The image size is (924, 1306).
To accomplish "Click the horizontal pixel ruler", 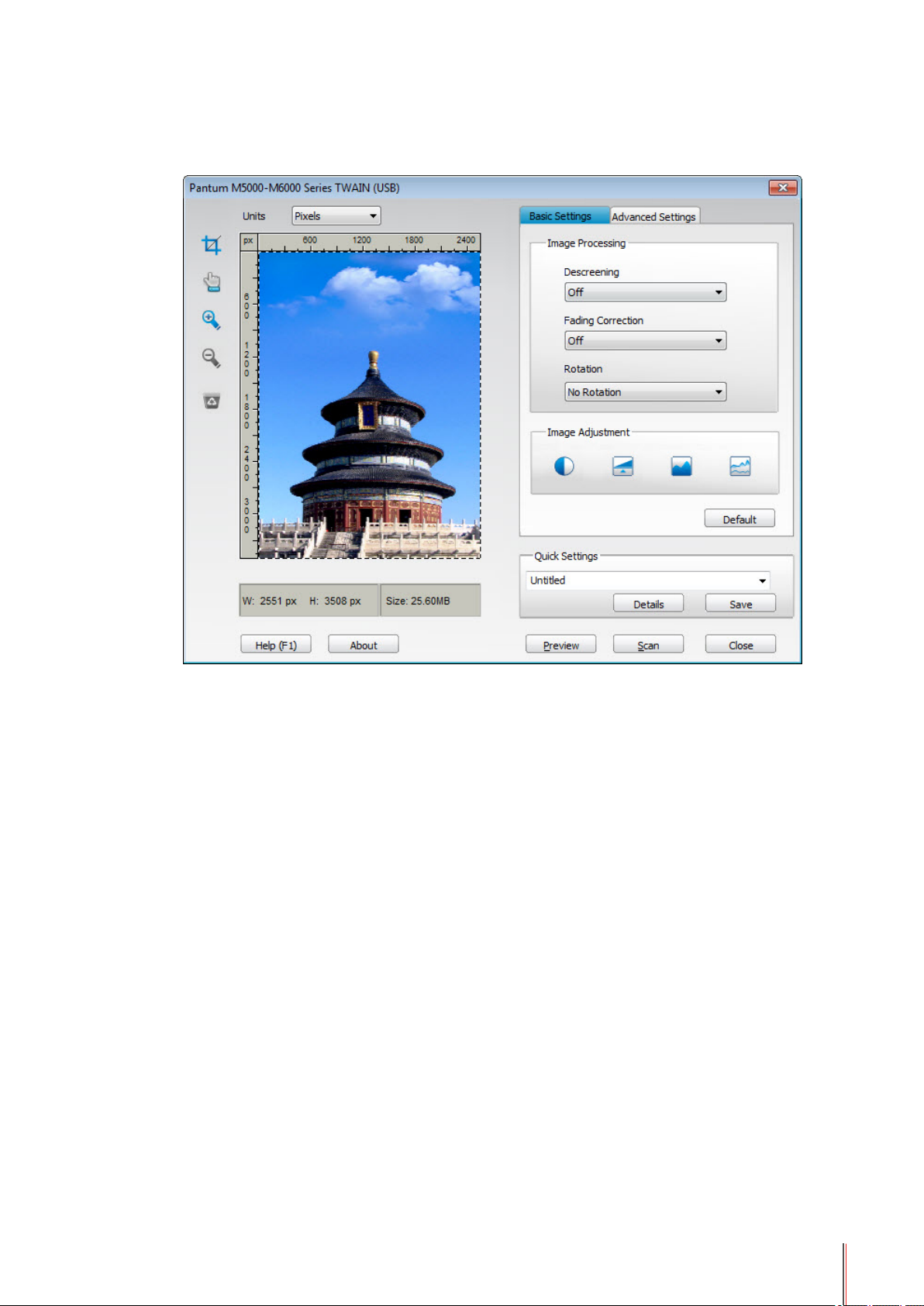I will [x=369, y=242].
